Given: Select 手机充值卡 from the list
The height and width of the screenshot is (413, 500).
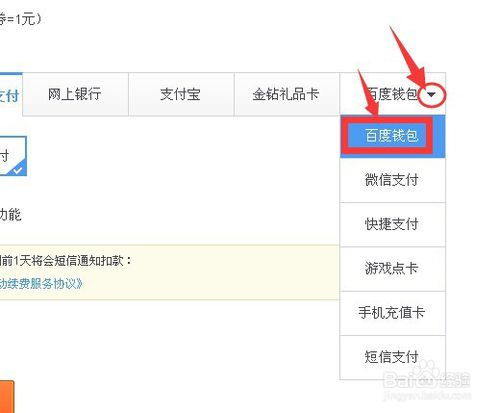Looking at the screenshot, I should (x=392, y=313).
